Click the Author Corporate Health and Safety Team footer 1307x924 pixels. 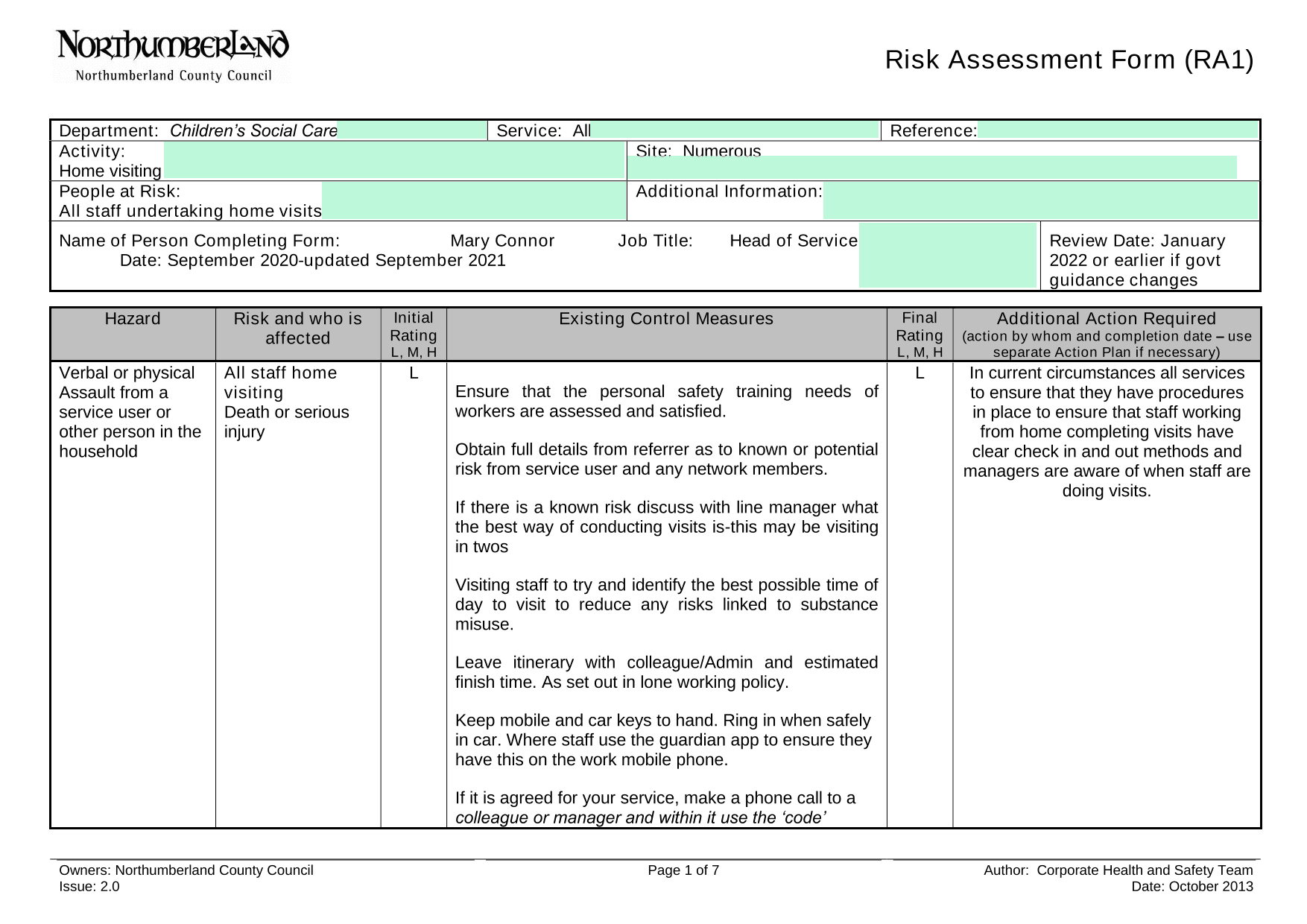(x=1118, y=870)
